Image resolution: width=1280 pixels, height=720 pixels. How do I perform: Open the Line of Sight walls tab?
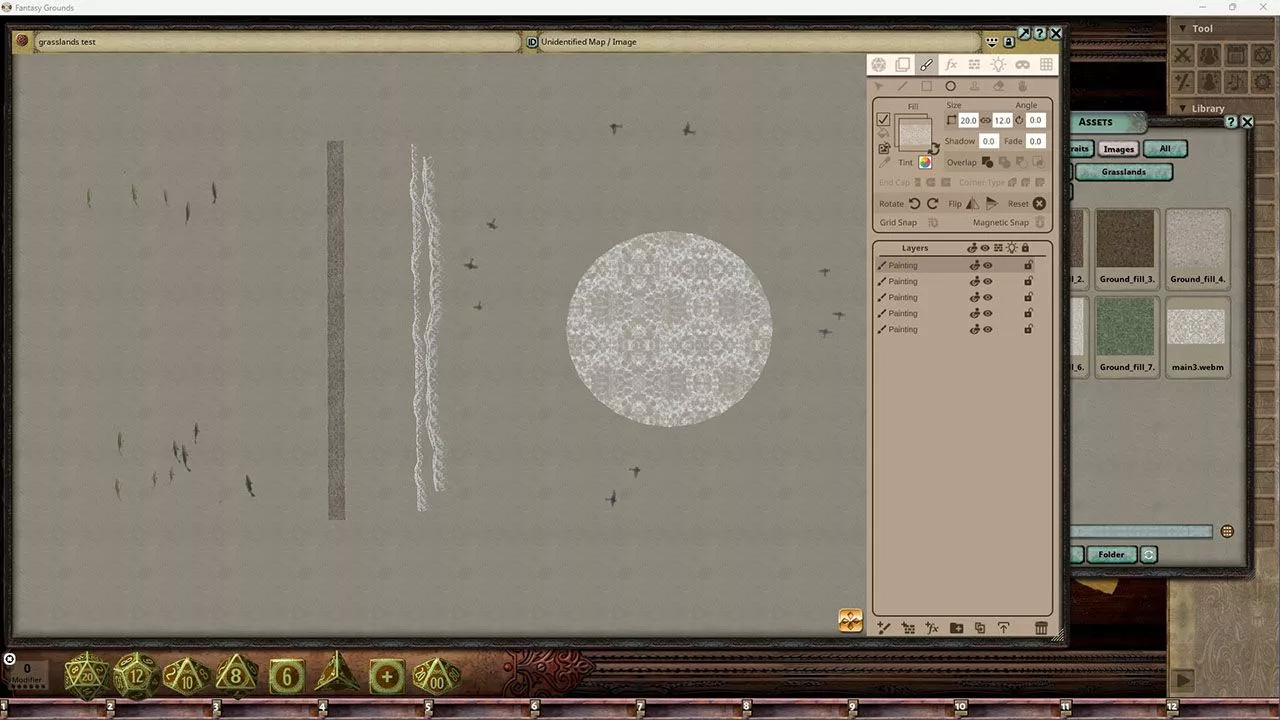click(974, 65)
